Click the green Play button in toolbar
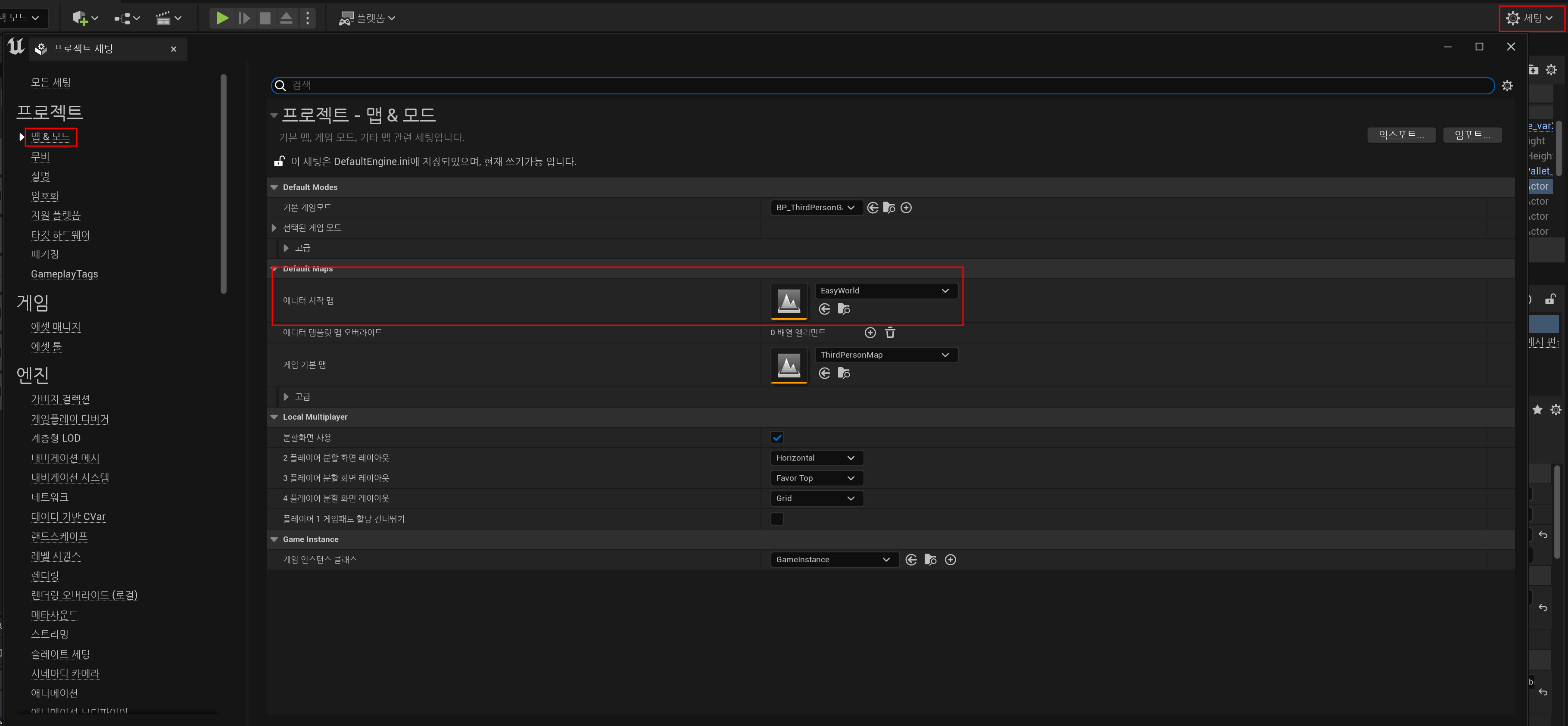Image resolution: width=1568 pixels, height=726 pixels. [222, 18]
